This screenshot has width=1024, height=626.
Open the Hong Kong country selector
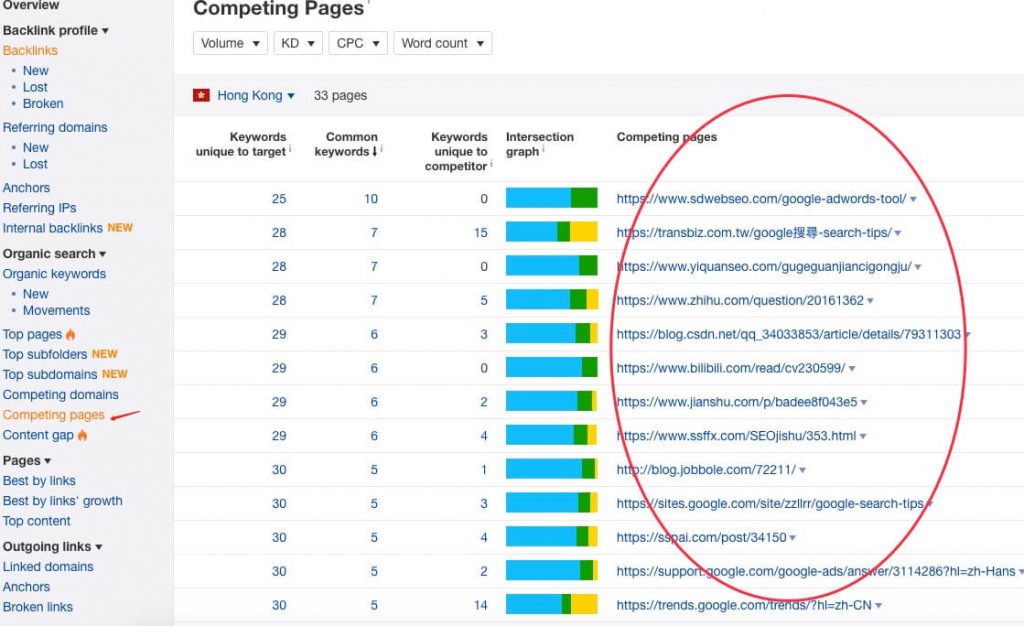tap(255, 95)
